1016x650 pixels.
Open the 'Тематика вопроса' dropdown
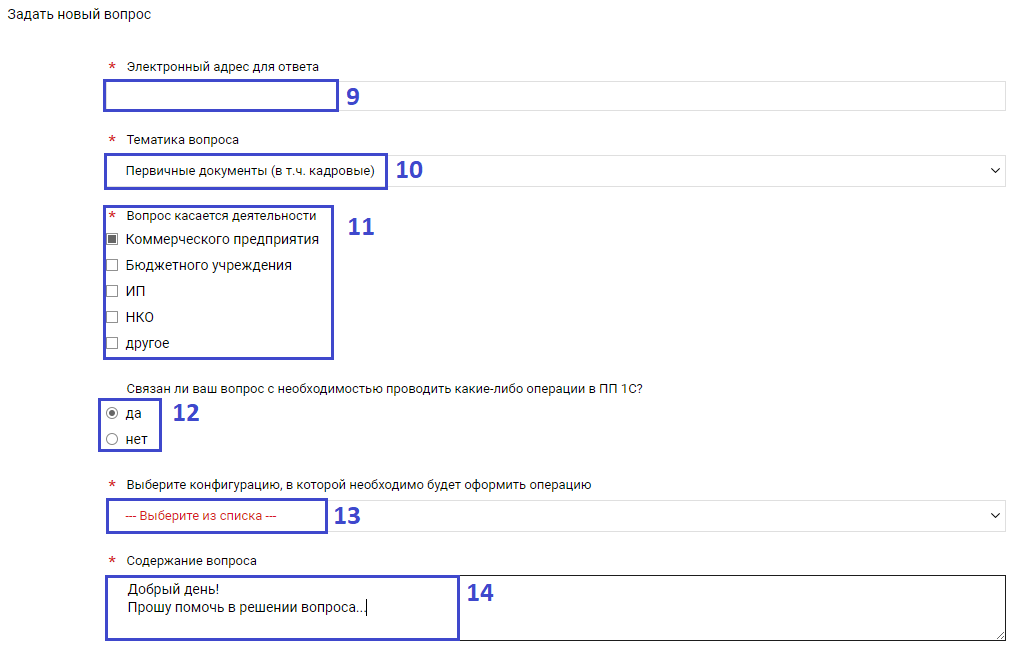[555, 170]
